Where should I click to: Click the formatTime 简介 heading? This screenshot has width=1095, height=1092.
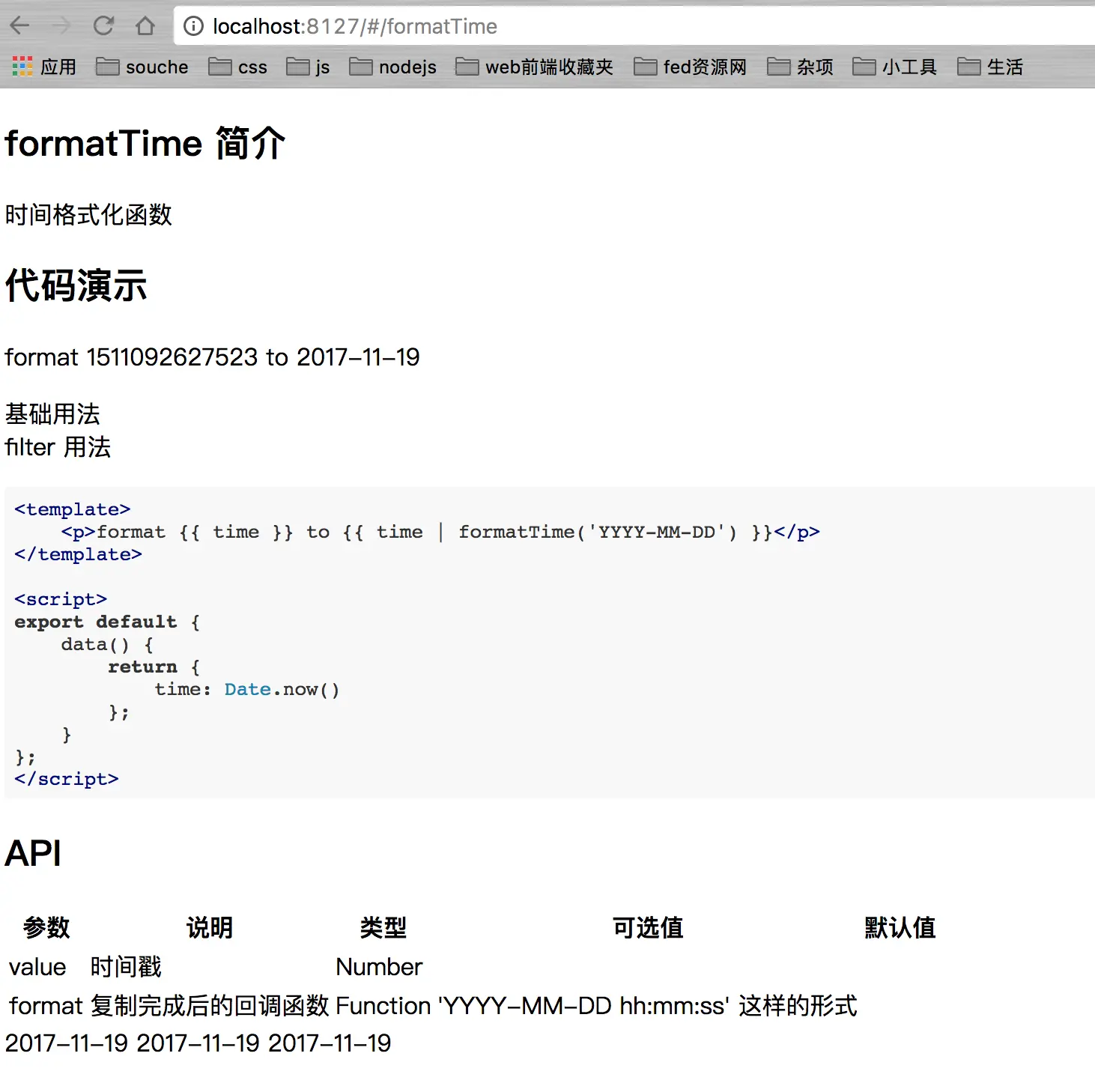click(145, 143)
